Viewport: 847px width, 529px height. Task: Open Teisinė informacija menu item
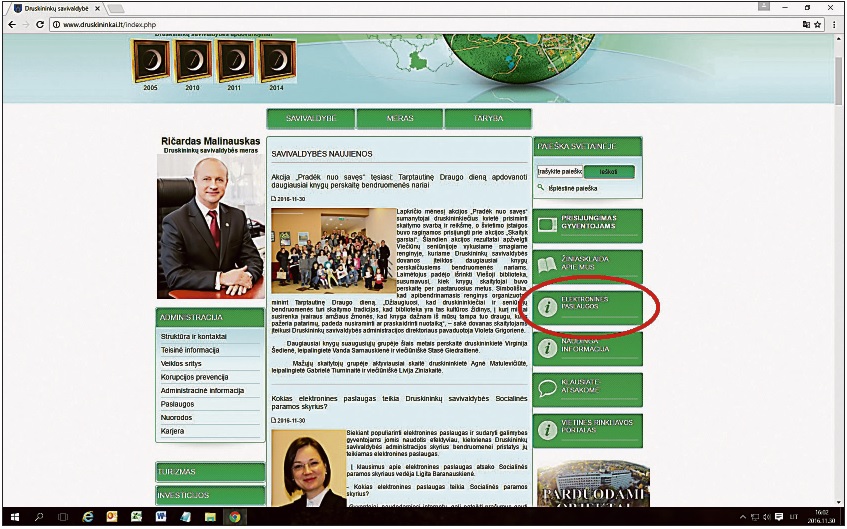pyautogui.click(x=190, y=350)
